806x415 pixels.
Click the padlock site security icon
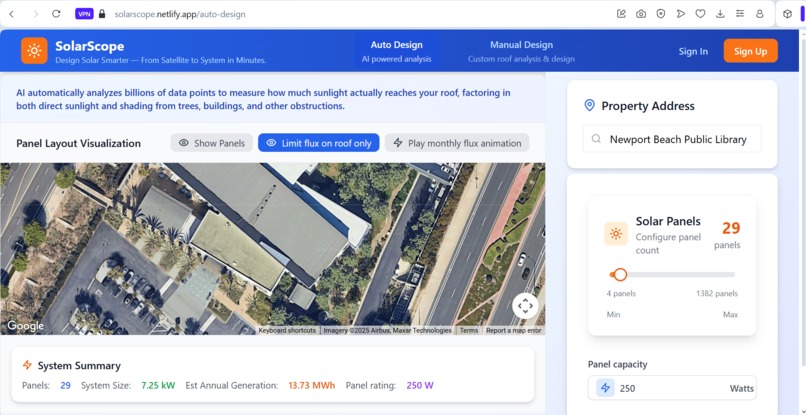point(102,14)
